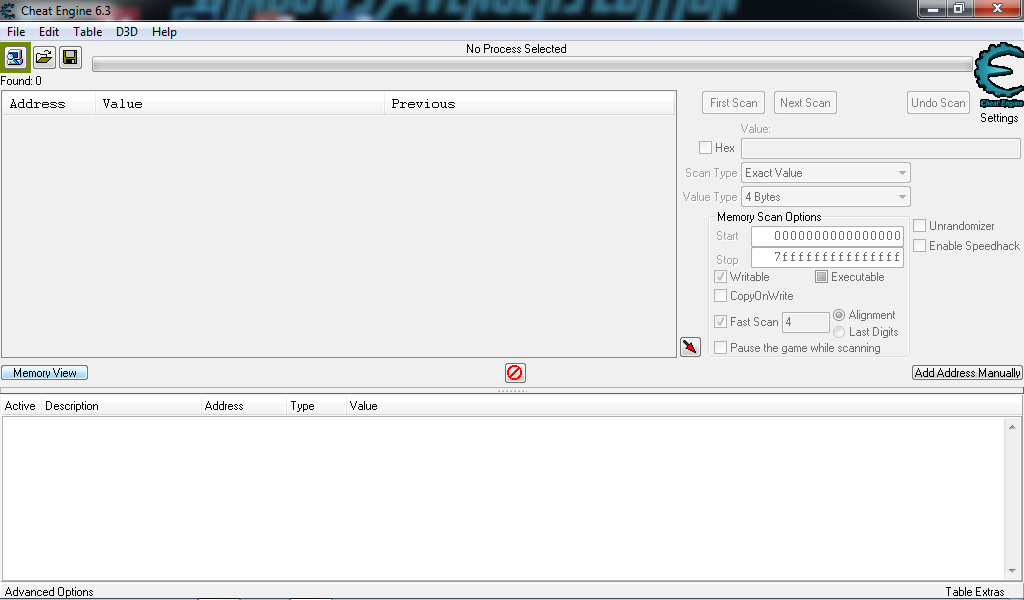This screenshot has height=600, width=1024.
Task: Toggle the Hex checkbox
Action: [705, 148]
